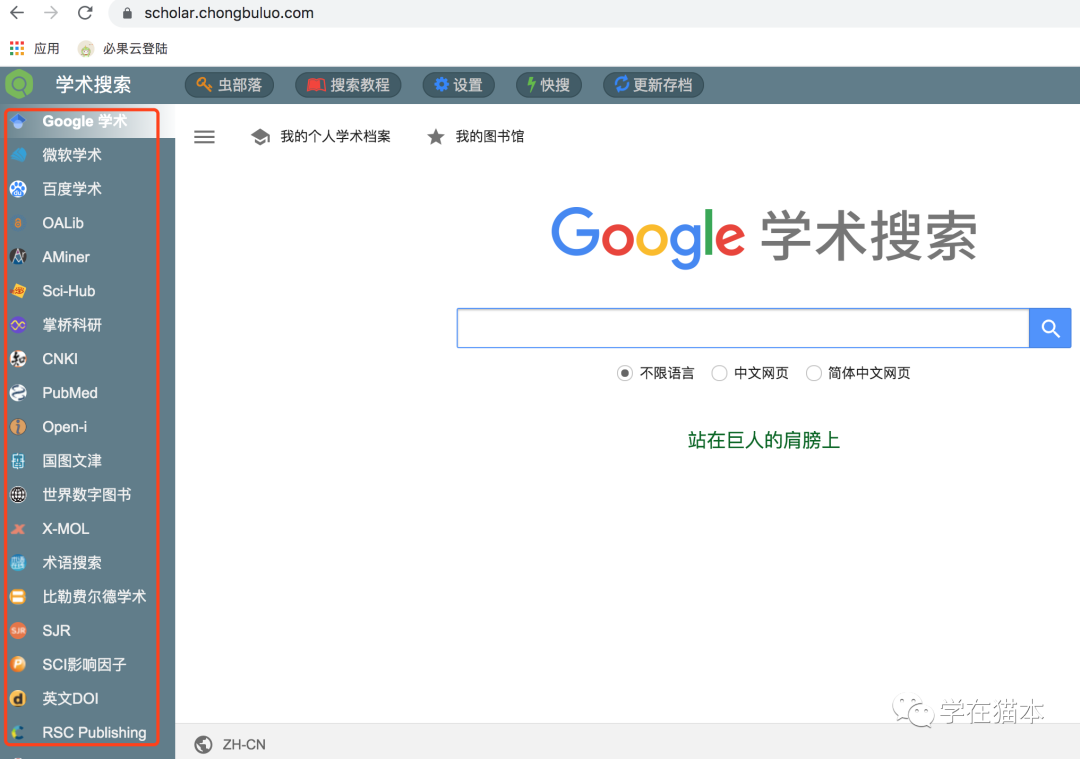Select the 中文网页 radio button
This screenshot has height=759, width=1080.
(719, 373)
